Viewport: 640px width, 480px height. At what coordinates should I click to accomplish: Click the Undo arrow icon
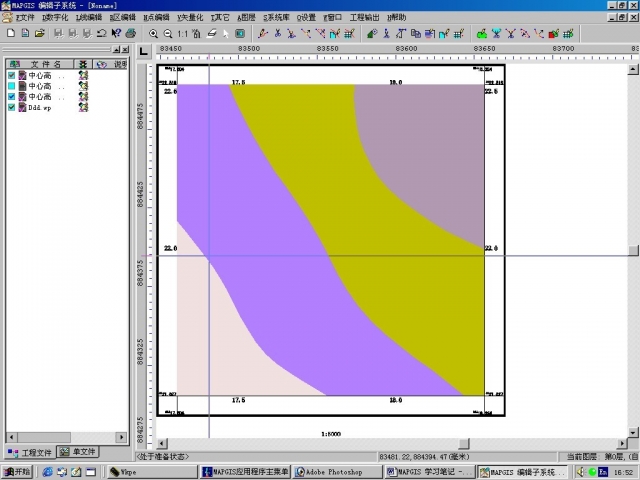[101, 33]
